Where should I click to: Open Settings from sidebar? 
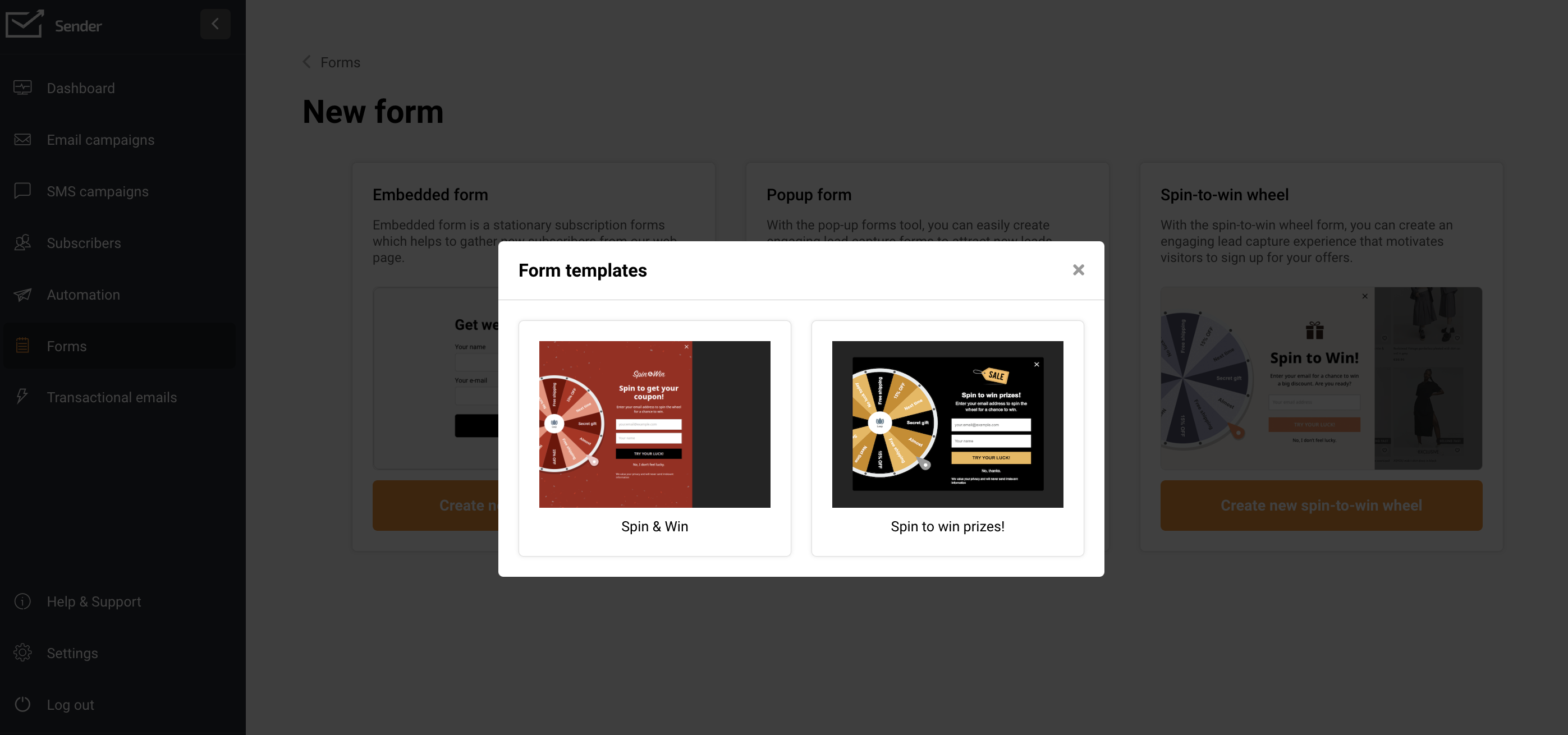coord(72,653)
